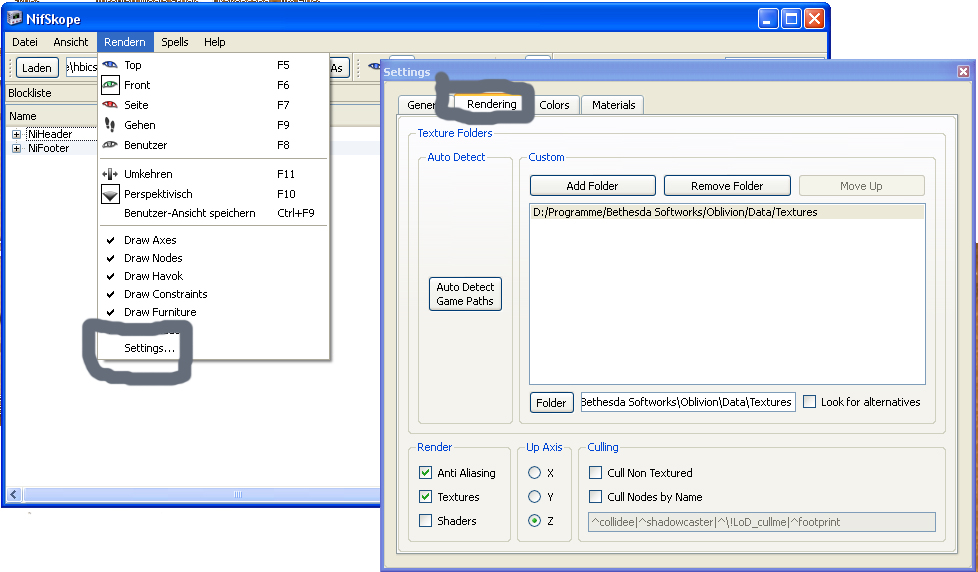Click the texture folder path input field
This screenshot has height=572, width=978.
pos(687,402)
